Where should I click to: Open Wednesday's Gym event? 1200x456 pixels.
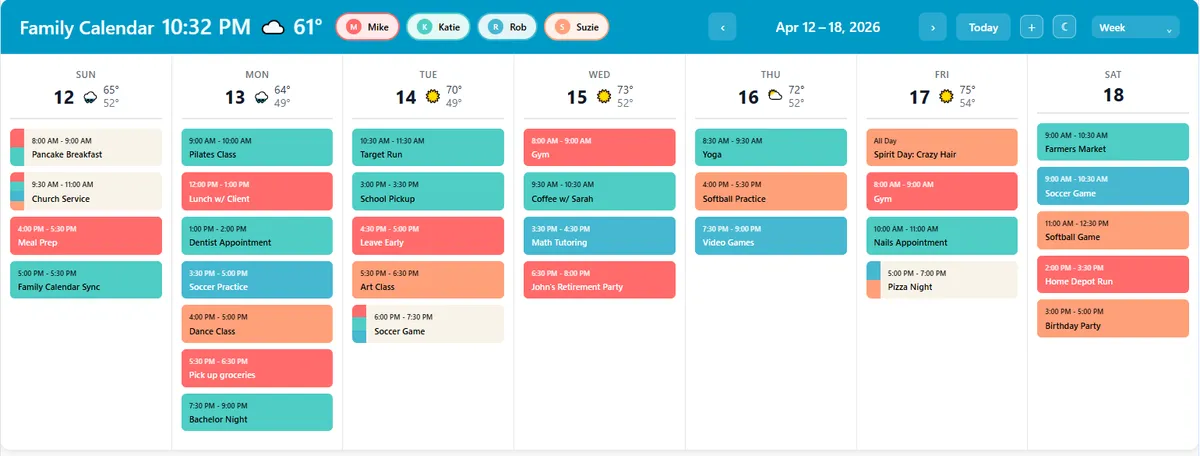[x=600, y=147]
